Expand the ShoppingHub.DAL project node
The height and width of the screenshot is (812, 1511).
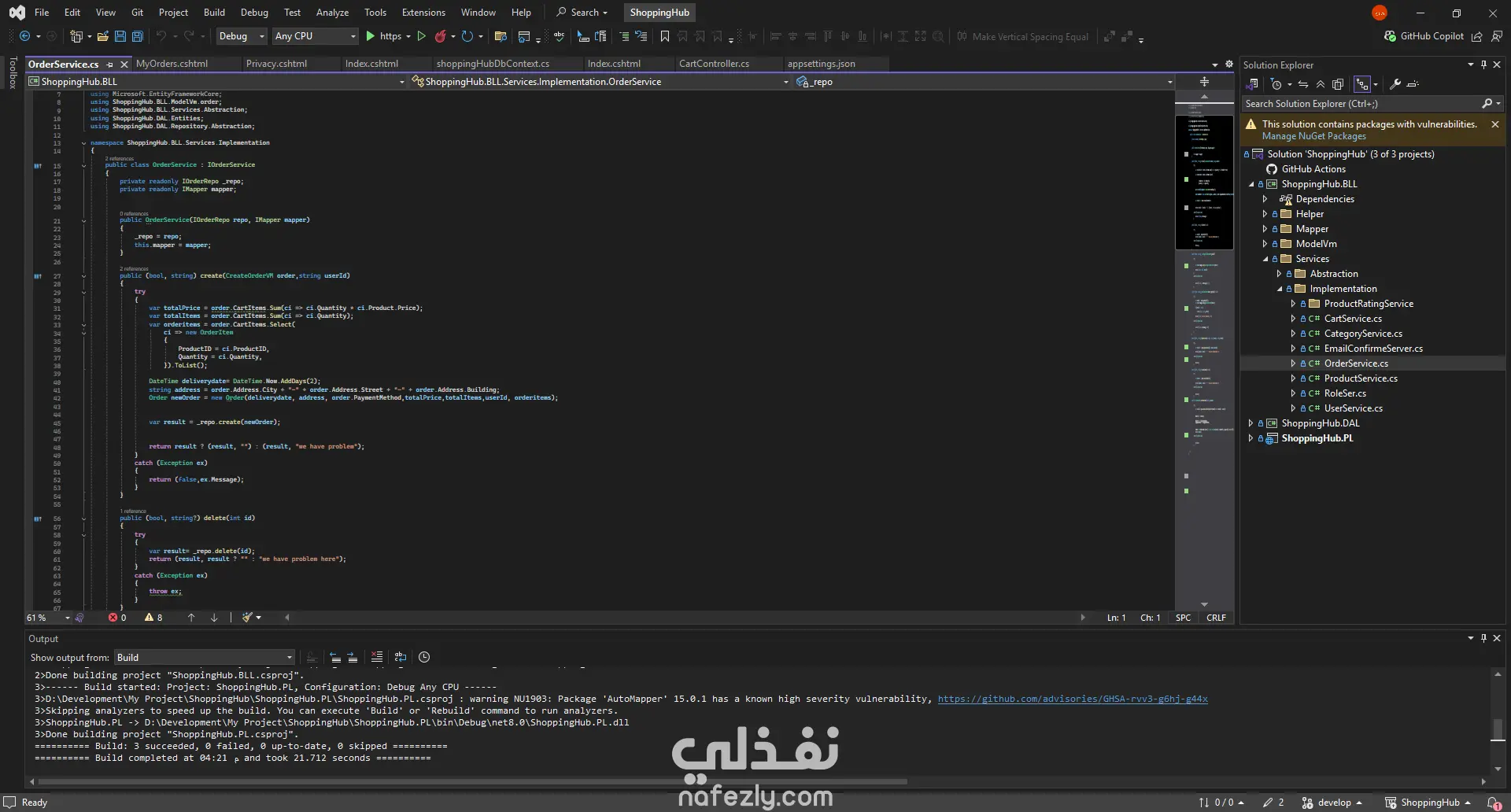(1251, 423)
